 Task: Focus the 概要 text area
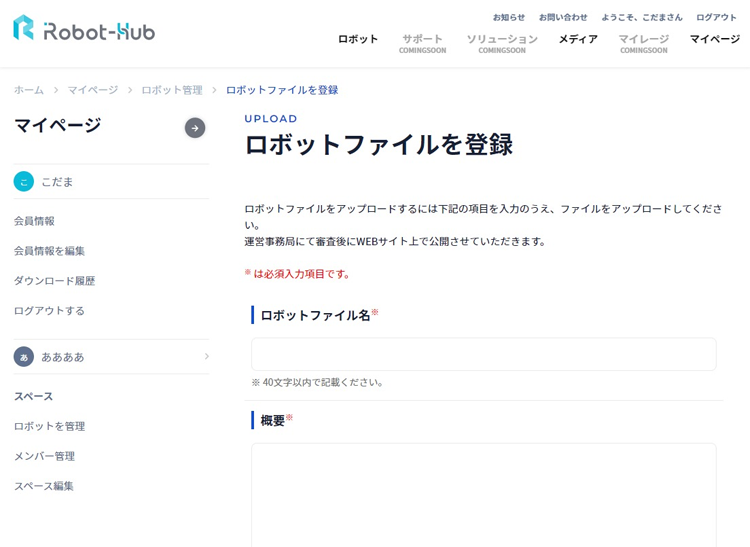(484, 495)
